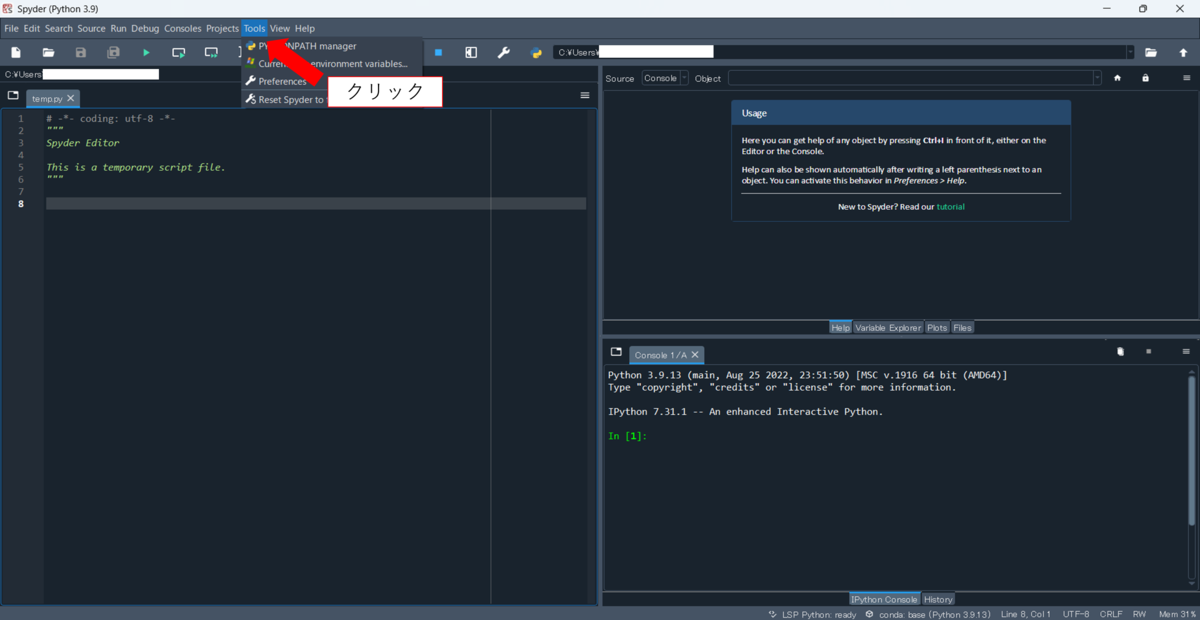Go to Help pane home page
This screenshot has width=1200, height=620.
pyautogui.click(x=1117, y=78)
